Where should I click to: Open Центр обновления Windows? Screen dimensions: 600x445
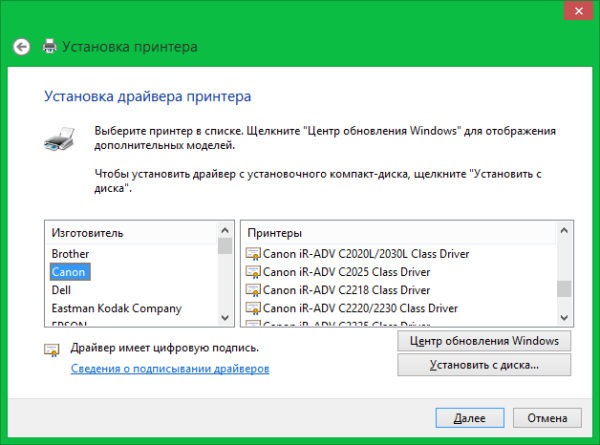point(484,341)
